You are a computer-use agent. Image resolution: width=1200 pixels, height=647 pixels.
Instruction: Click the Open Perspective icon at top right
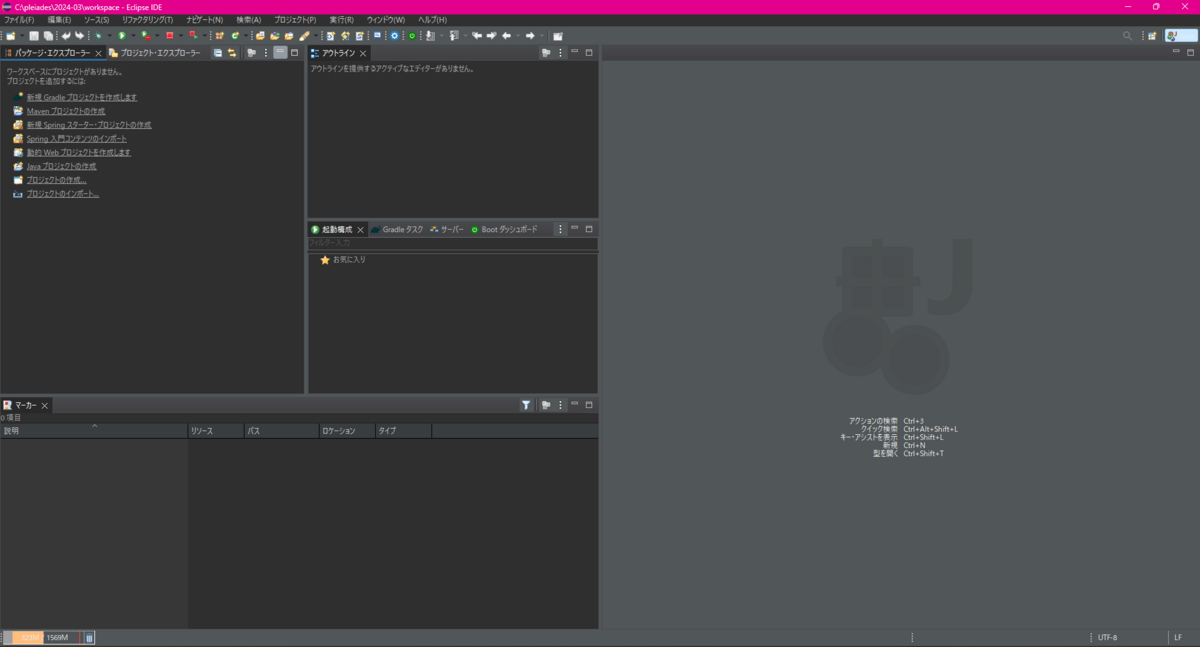point(1152,36)
